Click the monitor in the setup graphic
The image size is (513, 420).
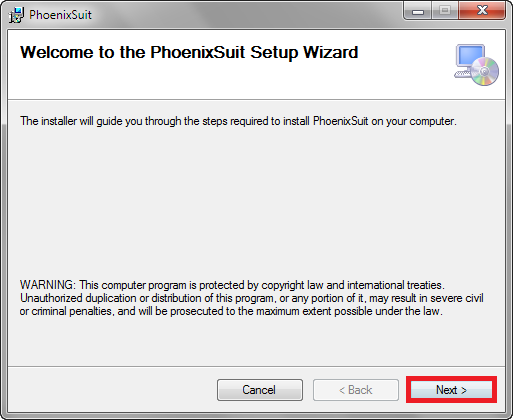pyautogui.click(x=470, y=55)
